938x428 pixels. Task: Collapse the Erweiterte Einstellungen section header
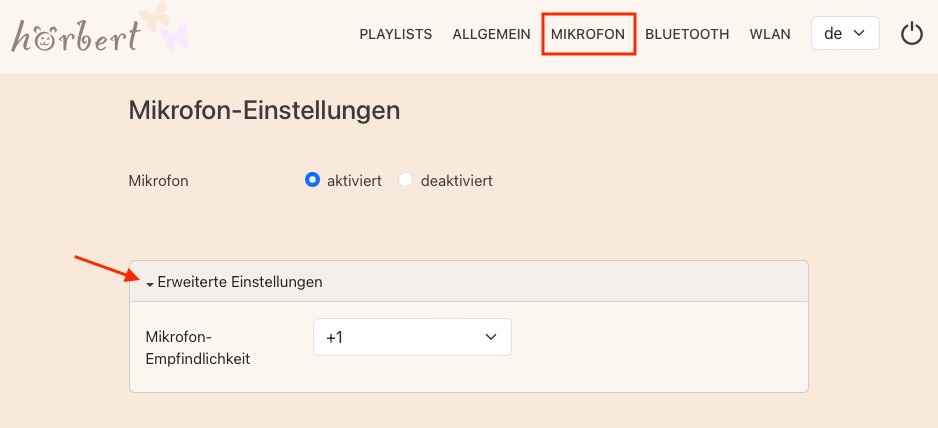240,282
